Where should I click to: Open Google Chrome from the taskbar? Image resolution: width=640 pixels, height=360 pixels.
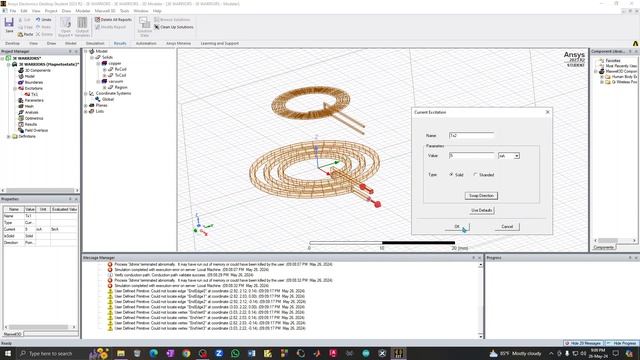[187, 353]
